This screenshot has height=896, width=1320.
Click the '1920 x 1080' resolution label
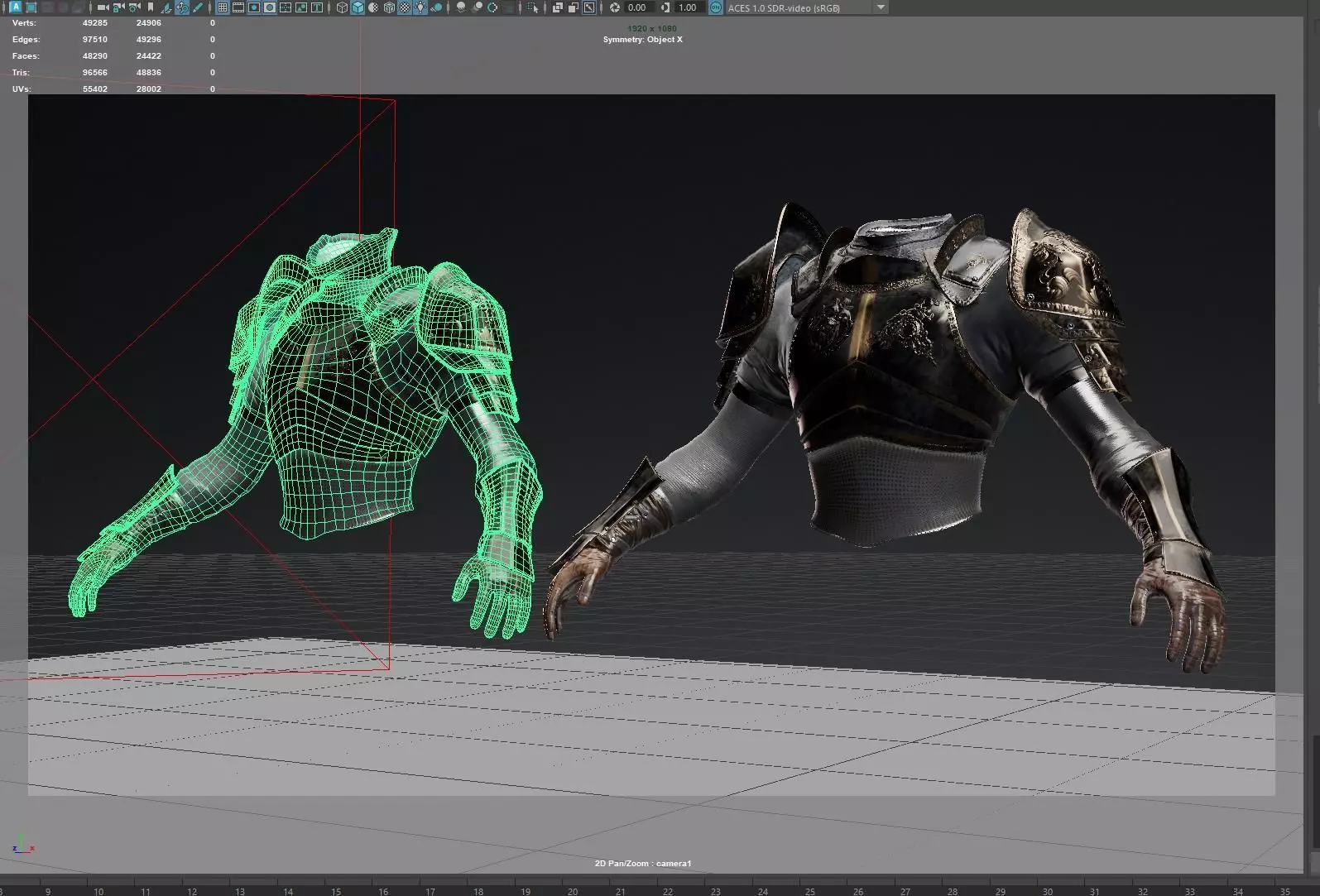click(652, 29)
